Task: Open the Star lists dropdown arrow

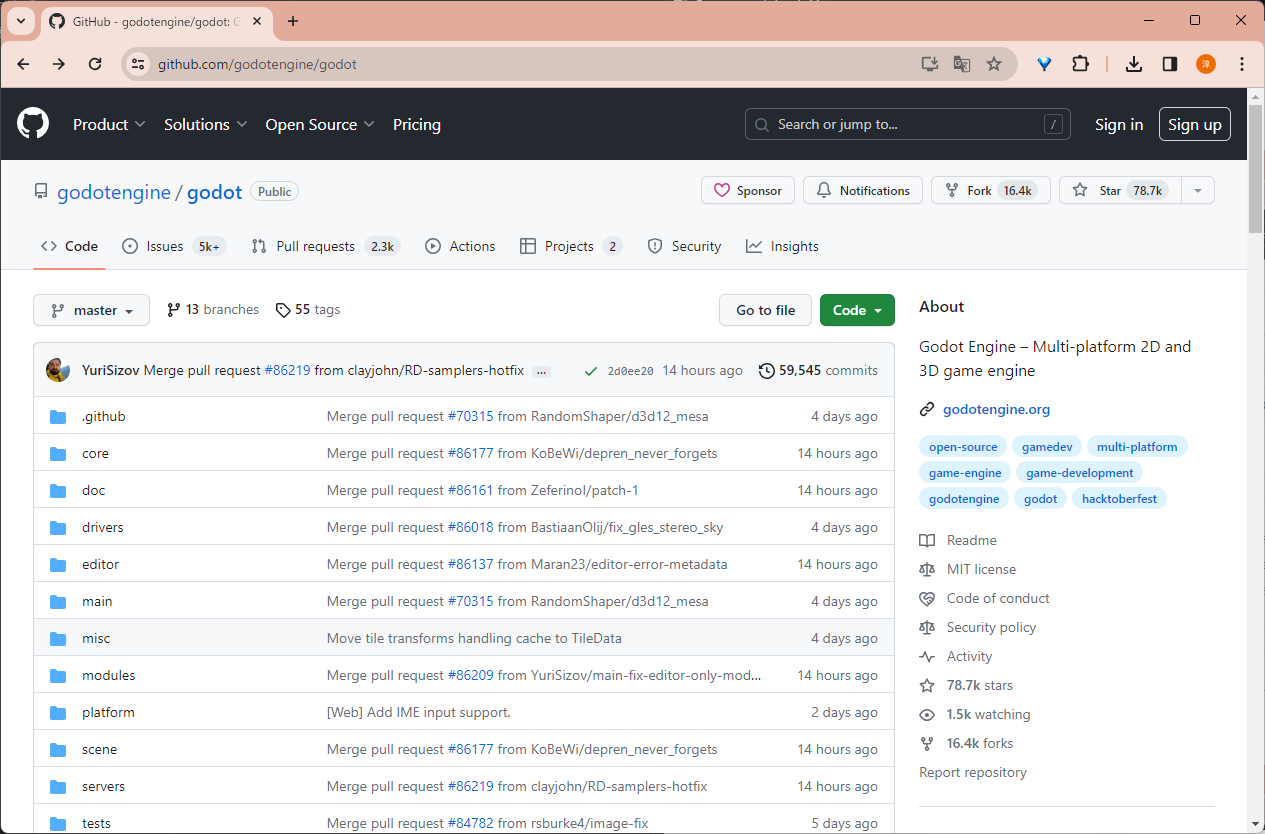Action: (1198, 190)
